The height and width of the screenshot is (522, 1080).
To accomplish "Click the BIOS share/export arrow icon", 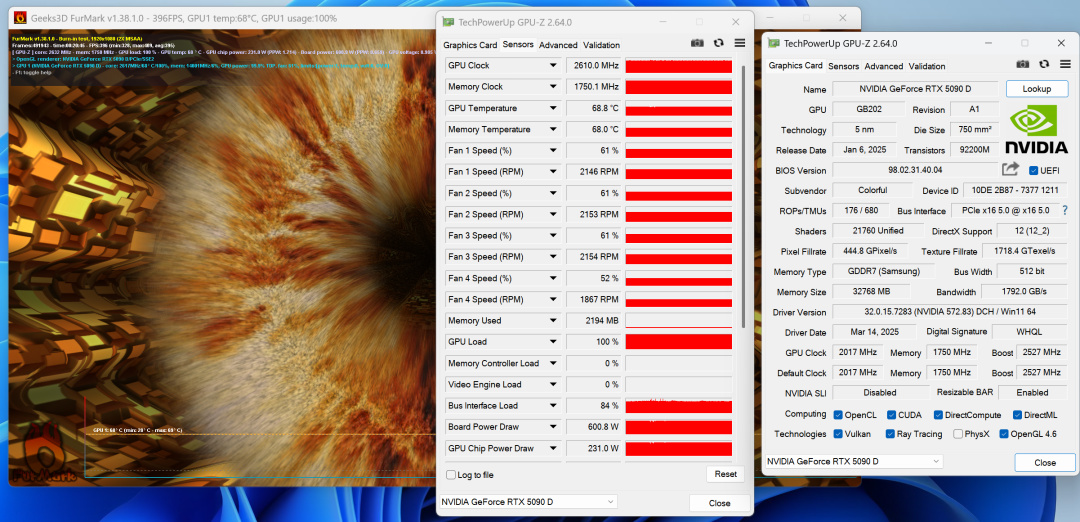I will click(x=1010, y=169).
